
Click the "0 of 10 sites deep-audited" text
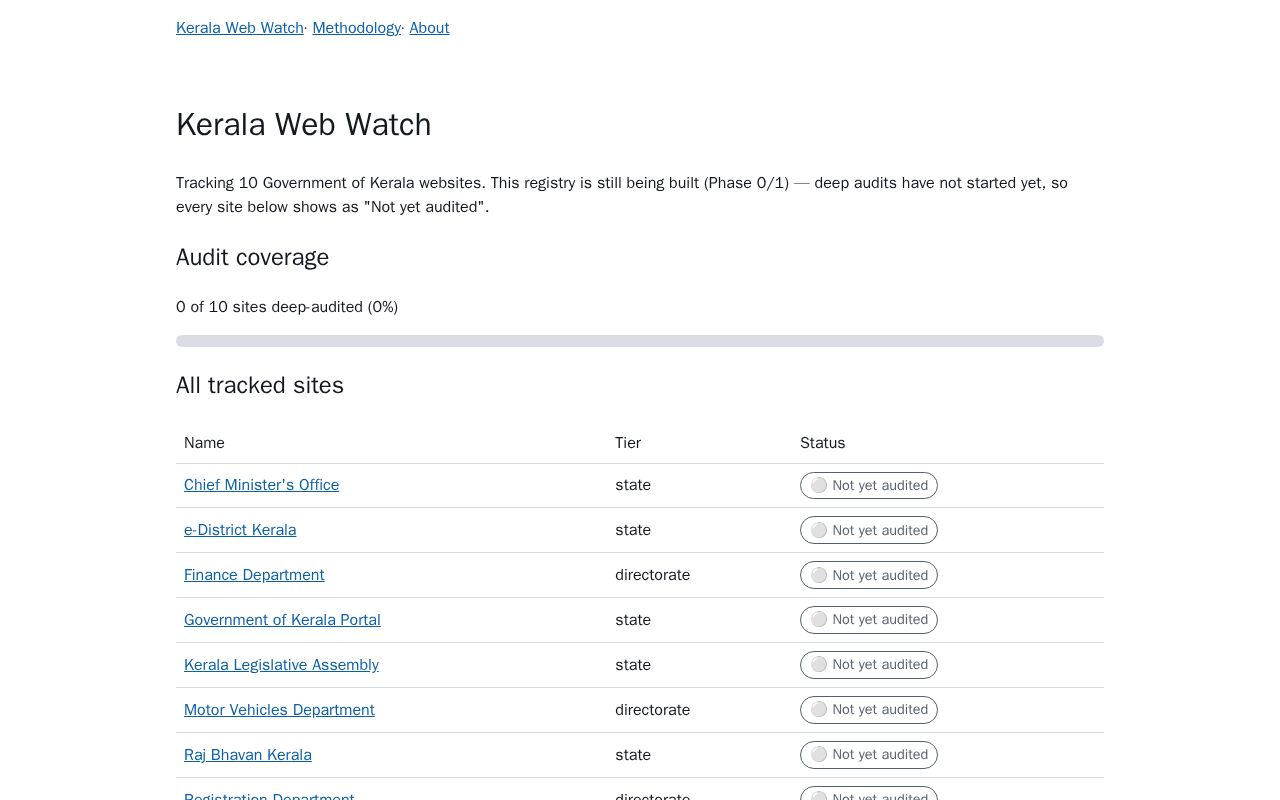point(287,307)
